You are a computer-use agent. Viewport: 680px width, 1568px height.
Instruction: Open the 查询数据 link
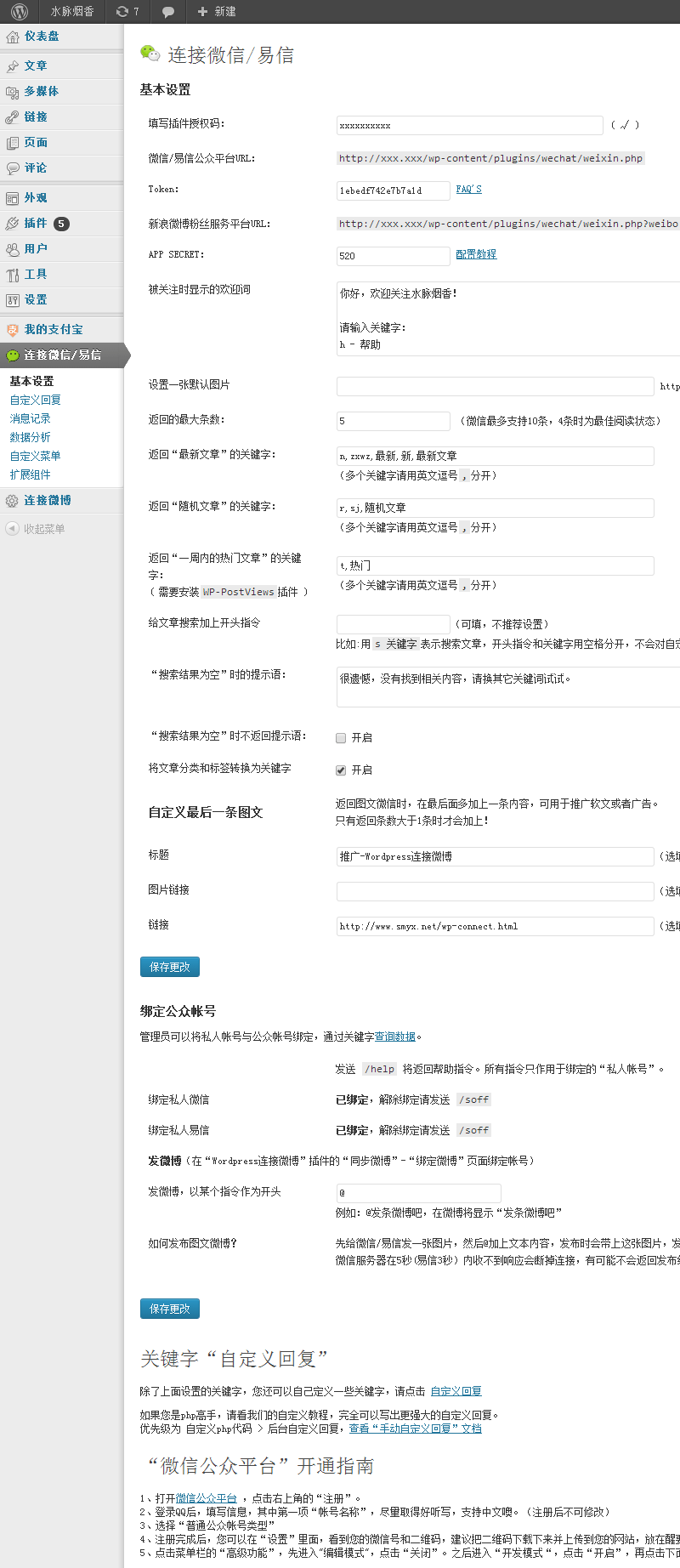[395, 1037]
